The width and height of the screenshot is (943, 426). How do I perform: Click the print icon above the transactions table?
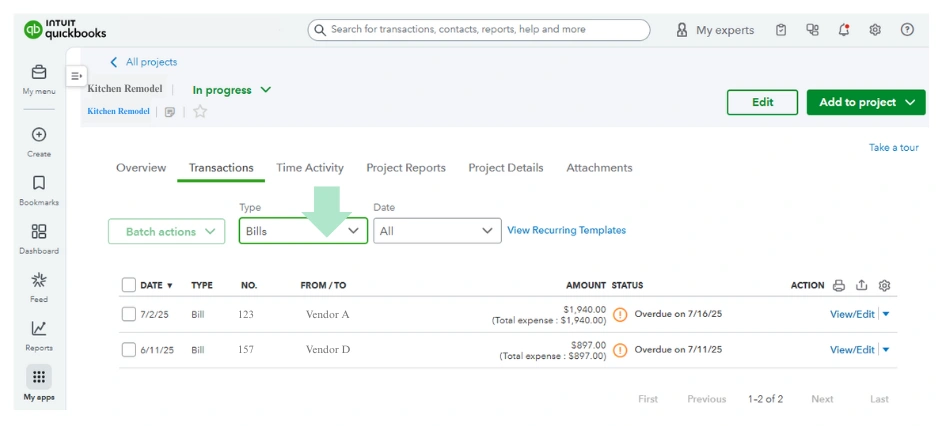pyautogui.click(x=838, y=286)
